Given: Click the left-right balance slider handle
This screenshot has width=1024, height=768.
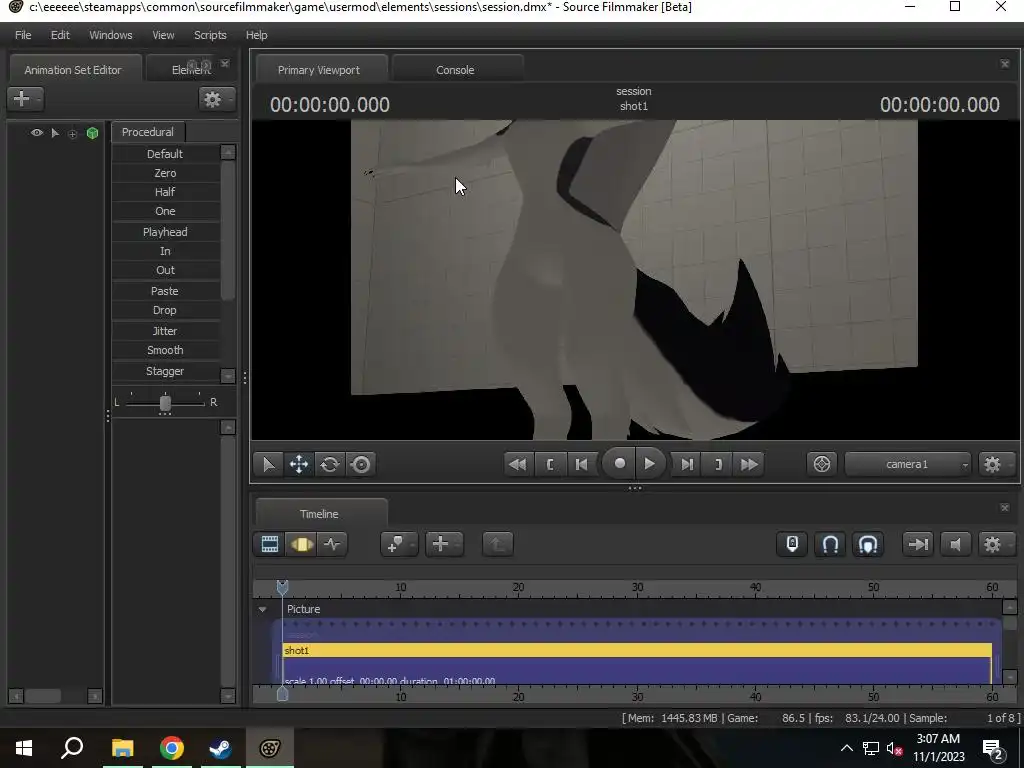Looking at the screenshot, I should (165, 403).
